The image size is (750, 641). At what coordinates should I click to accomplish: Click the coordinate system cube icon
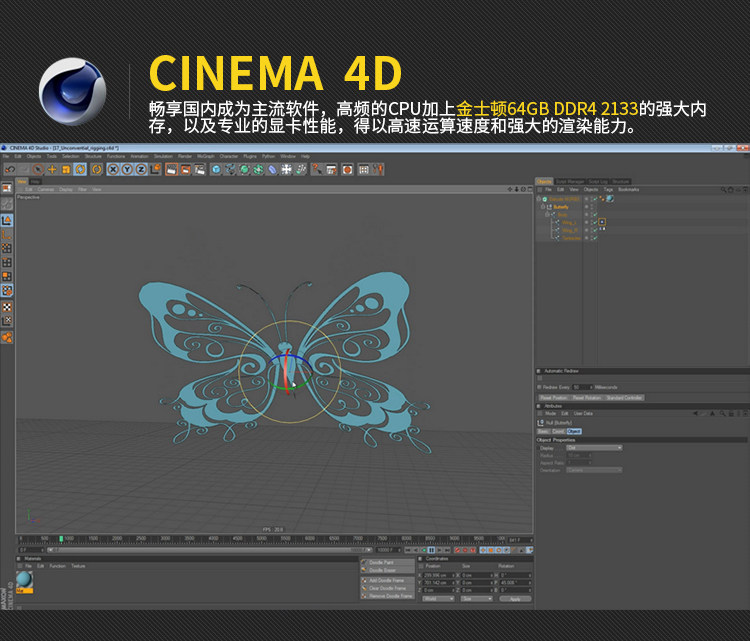tap(155, 169)
